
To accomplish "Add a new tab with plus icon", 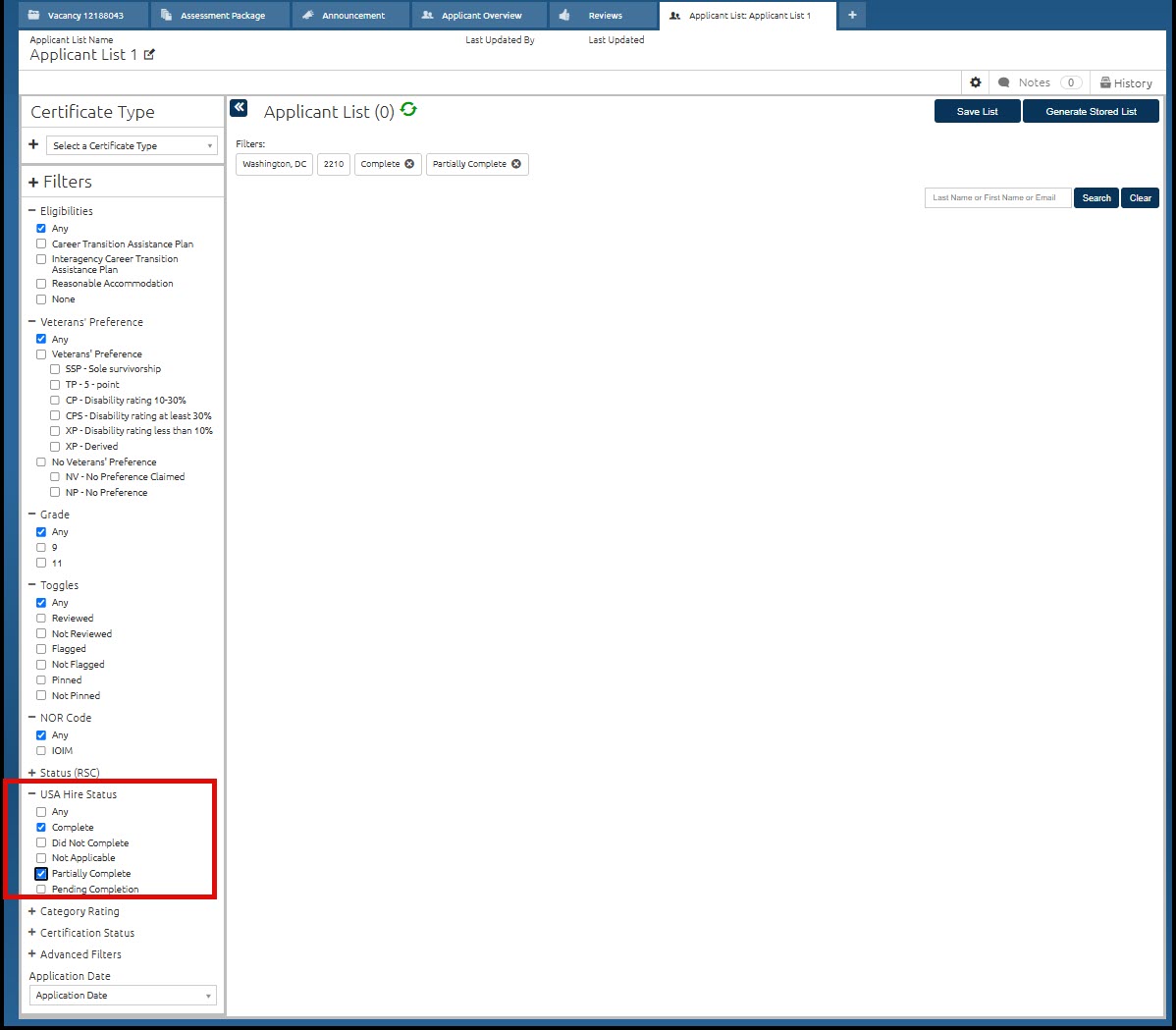I will coord(852,15).
